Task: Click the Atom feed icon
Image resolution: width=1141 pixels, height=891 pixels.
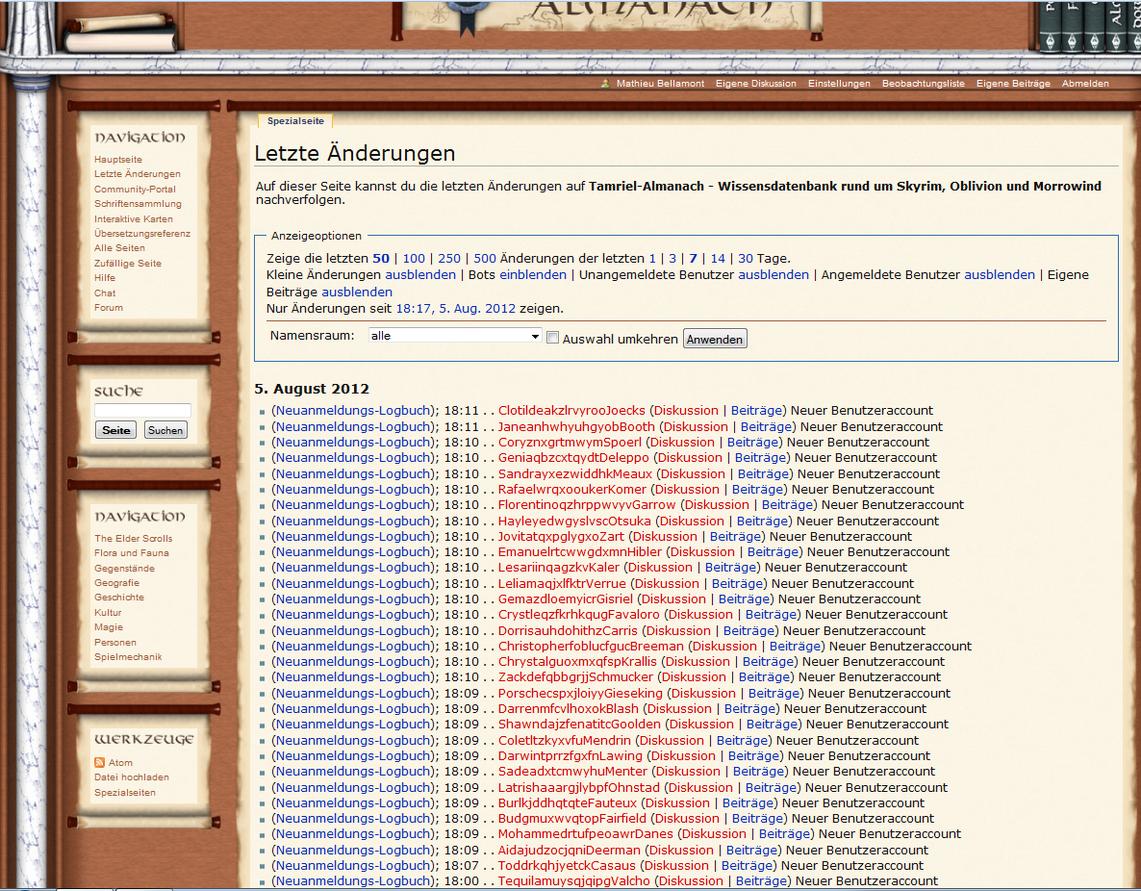Action: pos(99,763)
